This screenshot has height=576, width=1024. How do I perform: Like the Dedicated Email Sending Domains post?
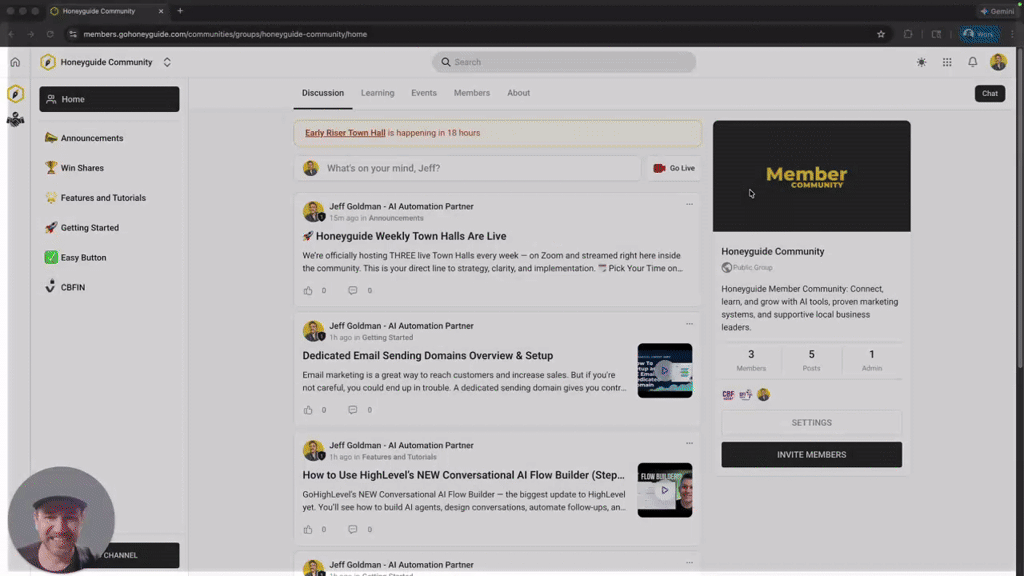(308, 410)
